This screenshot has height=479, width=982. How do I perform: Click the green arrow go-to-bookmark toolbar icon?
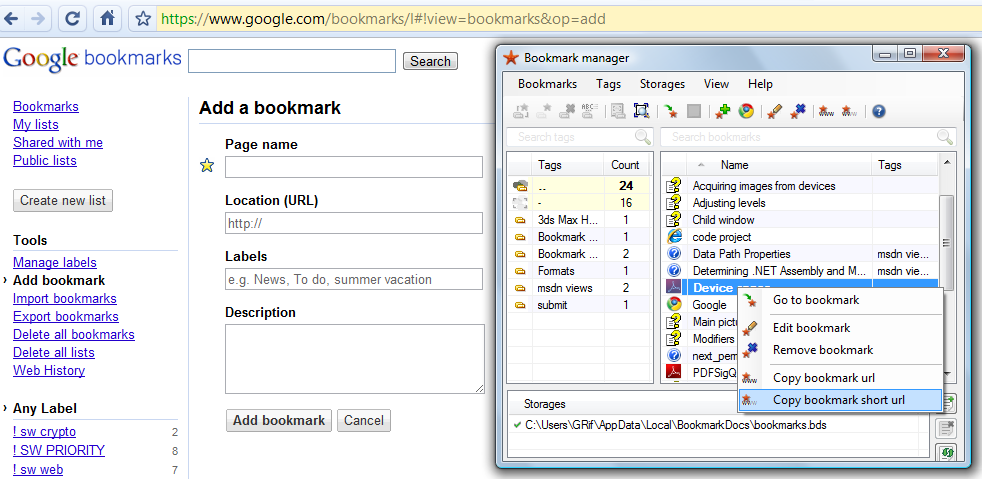[x=671, y=111]
